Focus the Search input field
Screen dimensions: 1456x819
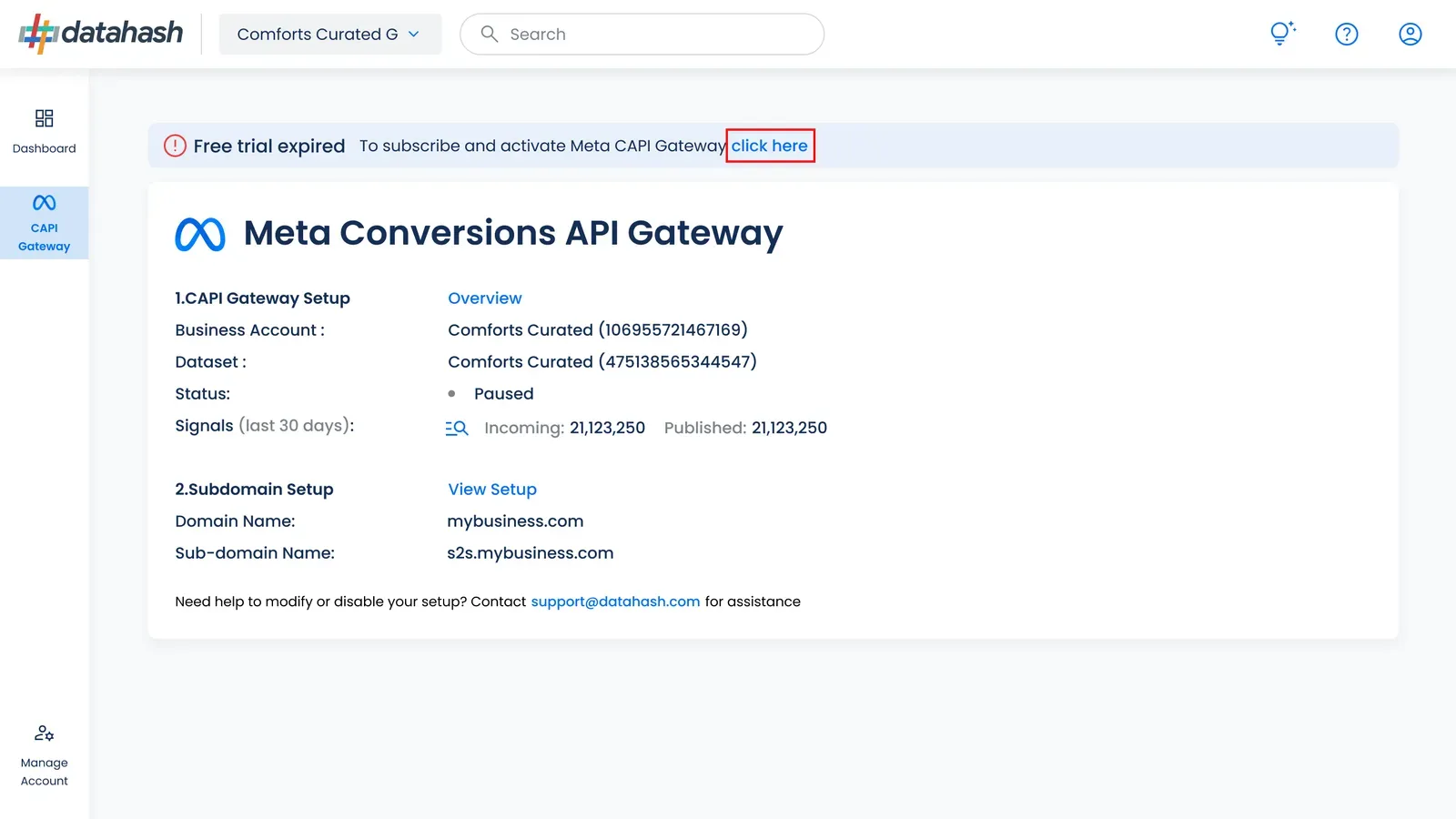coord(642,34)
